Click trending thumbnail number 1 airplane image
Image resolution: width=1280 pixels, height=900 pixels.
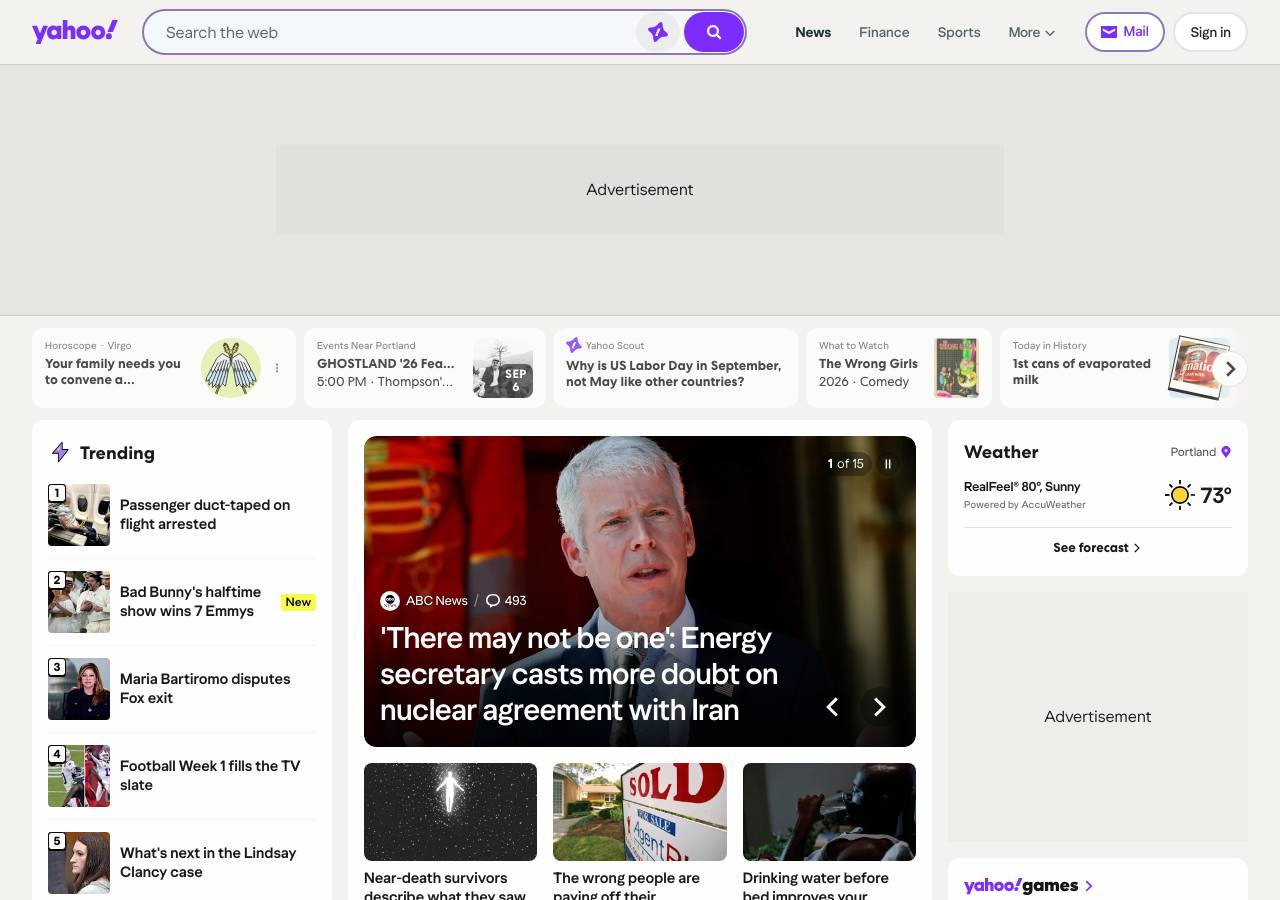click(79, 515)
